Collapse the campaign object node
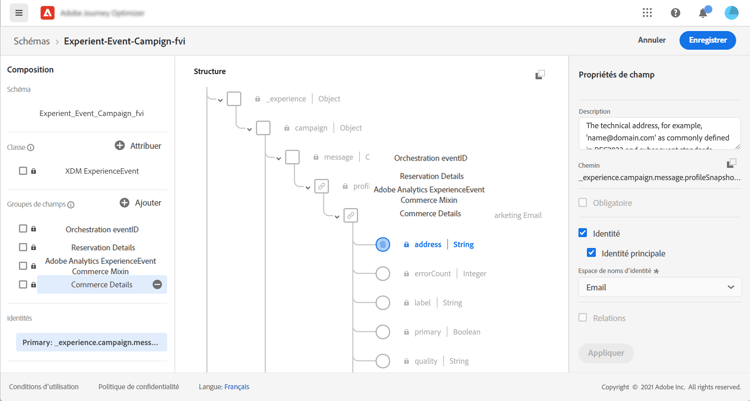Viewport: 750px width, 401px height. (249, 129)
